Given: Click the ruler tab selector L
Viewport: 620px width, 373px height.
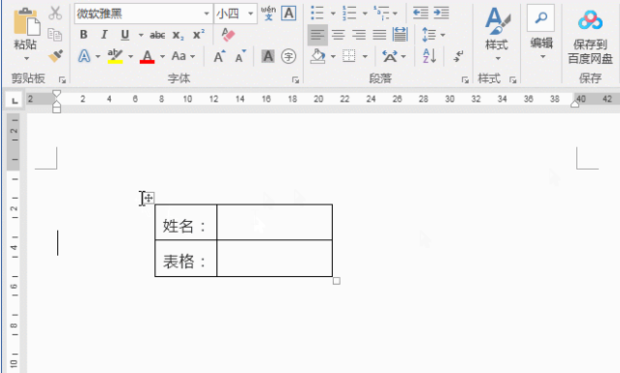Looking at the screenshot, I should tap(14, 100).
